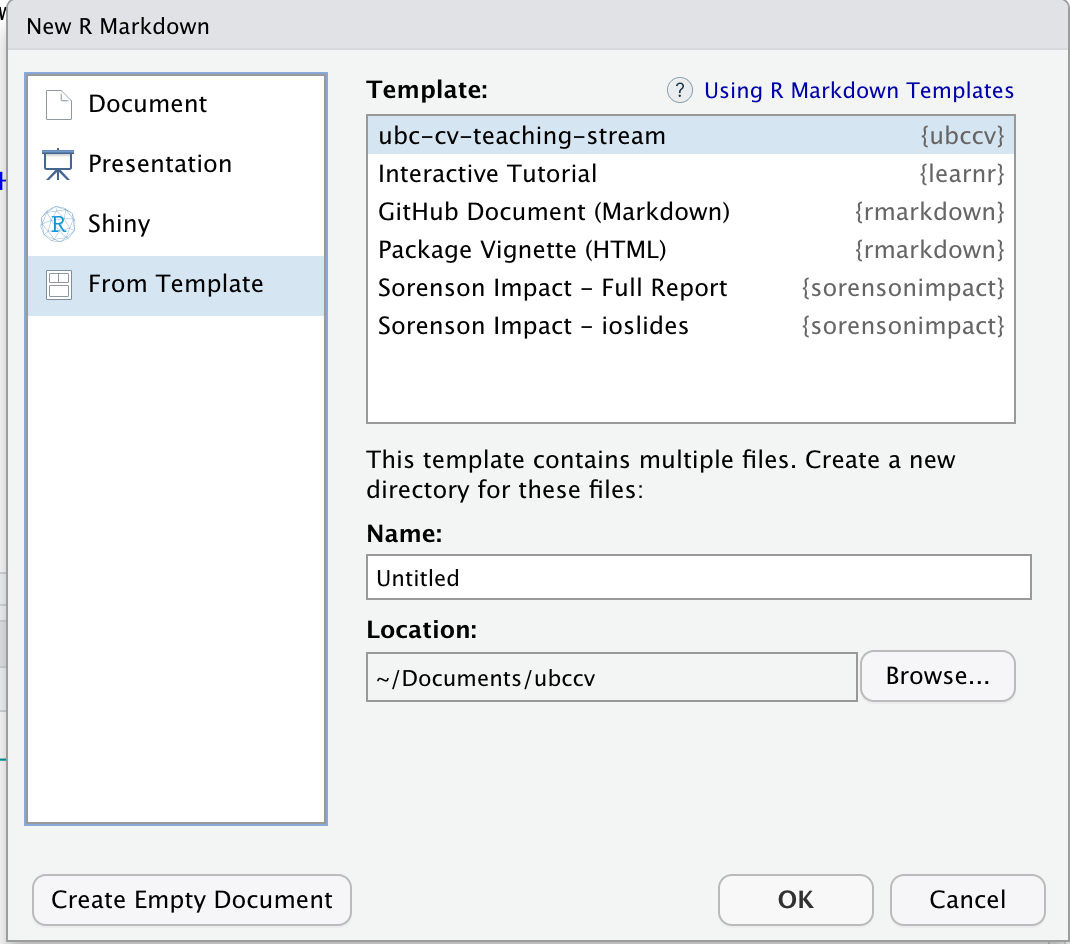Select the Interactive Tutorial template

691,173
